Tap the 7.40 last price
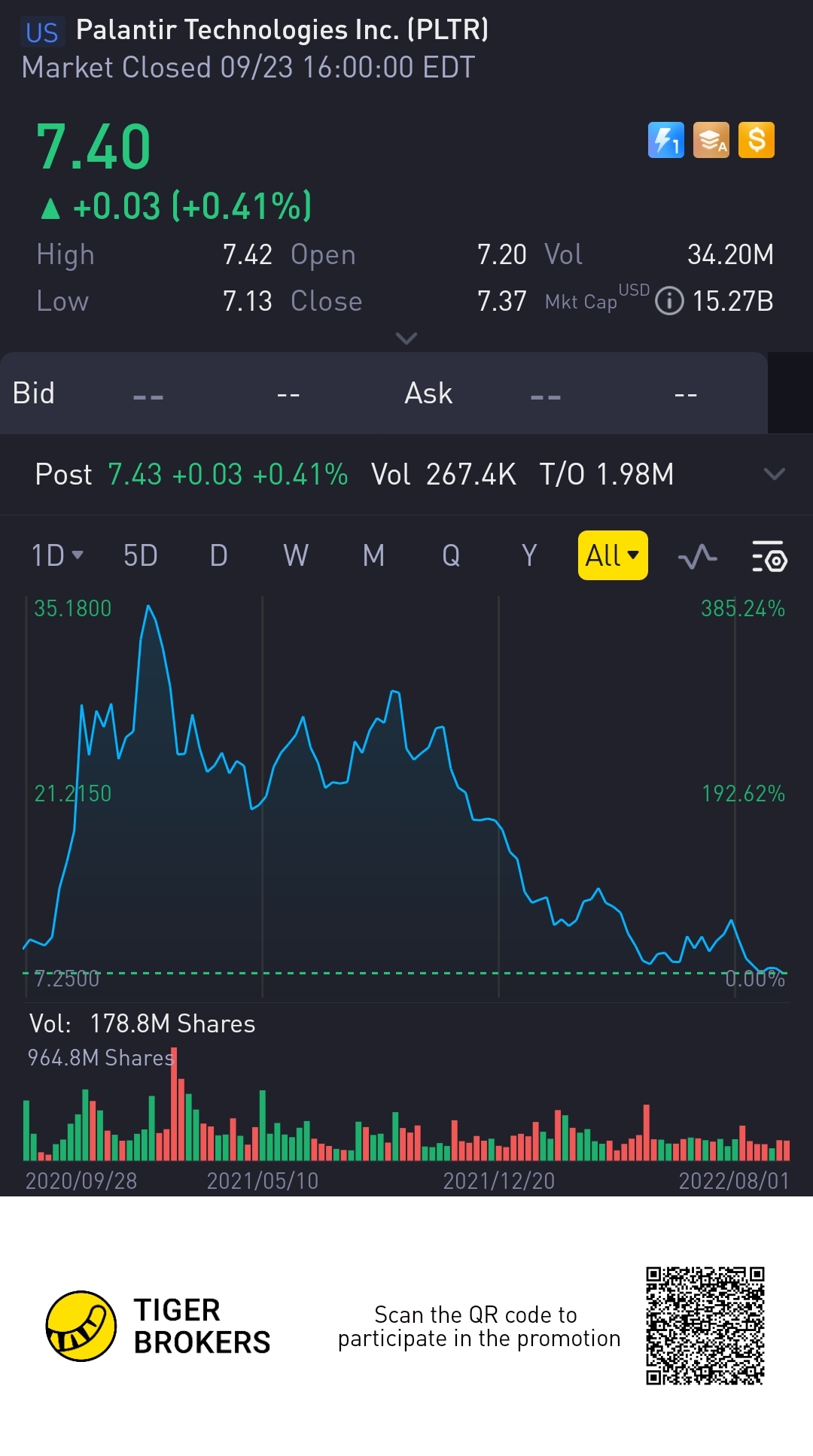This screenshot has width=813, height=1456. 93,147
